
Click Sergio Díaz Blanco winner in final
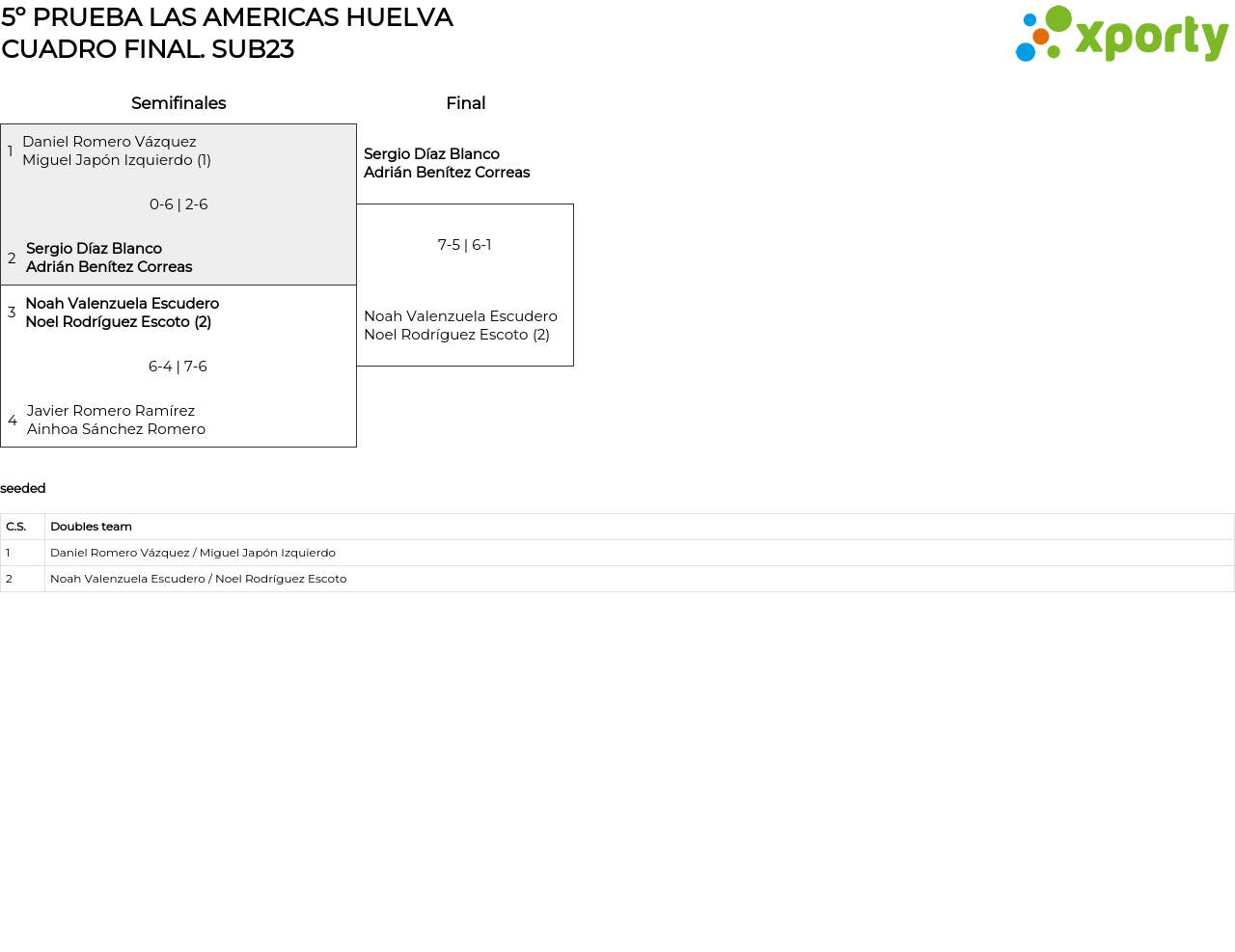(x=446, y=163)
